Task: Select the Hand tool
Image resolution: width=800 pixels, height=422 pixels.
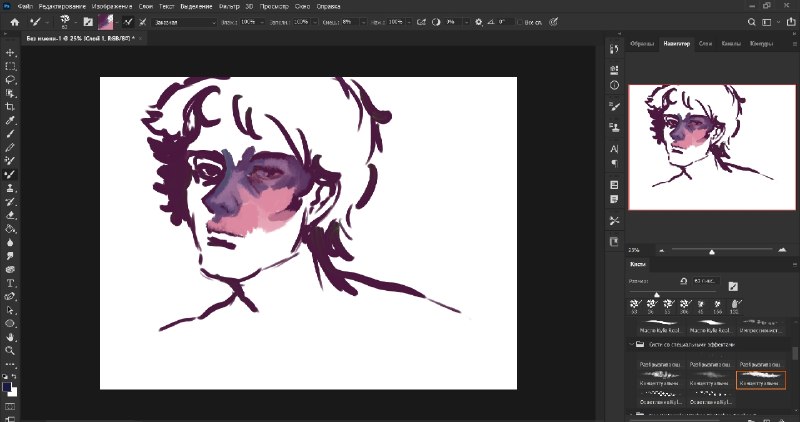Action: tap(10, 337)
